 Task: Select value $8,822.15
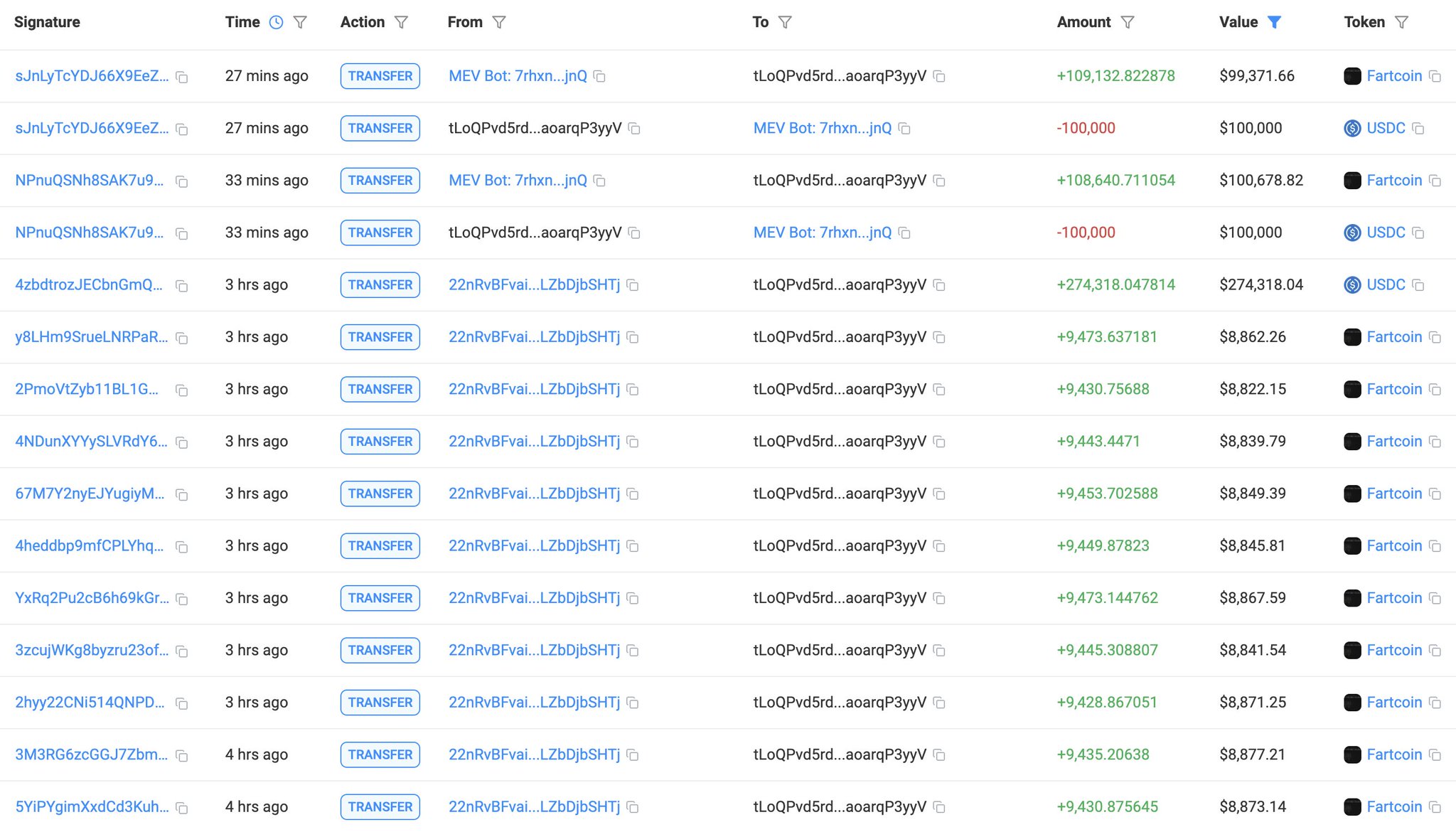[1253, 389]
